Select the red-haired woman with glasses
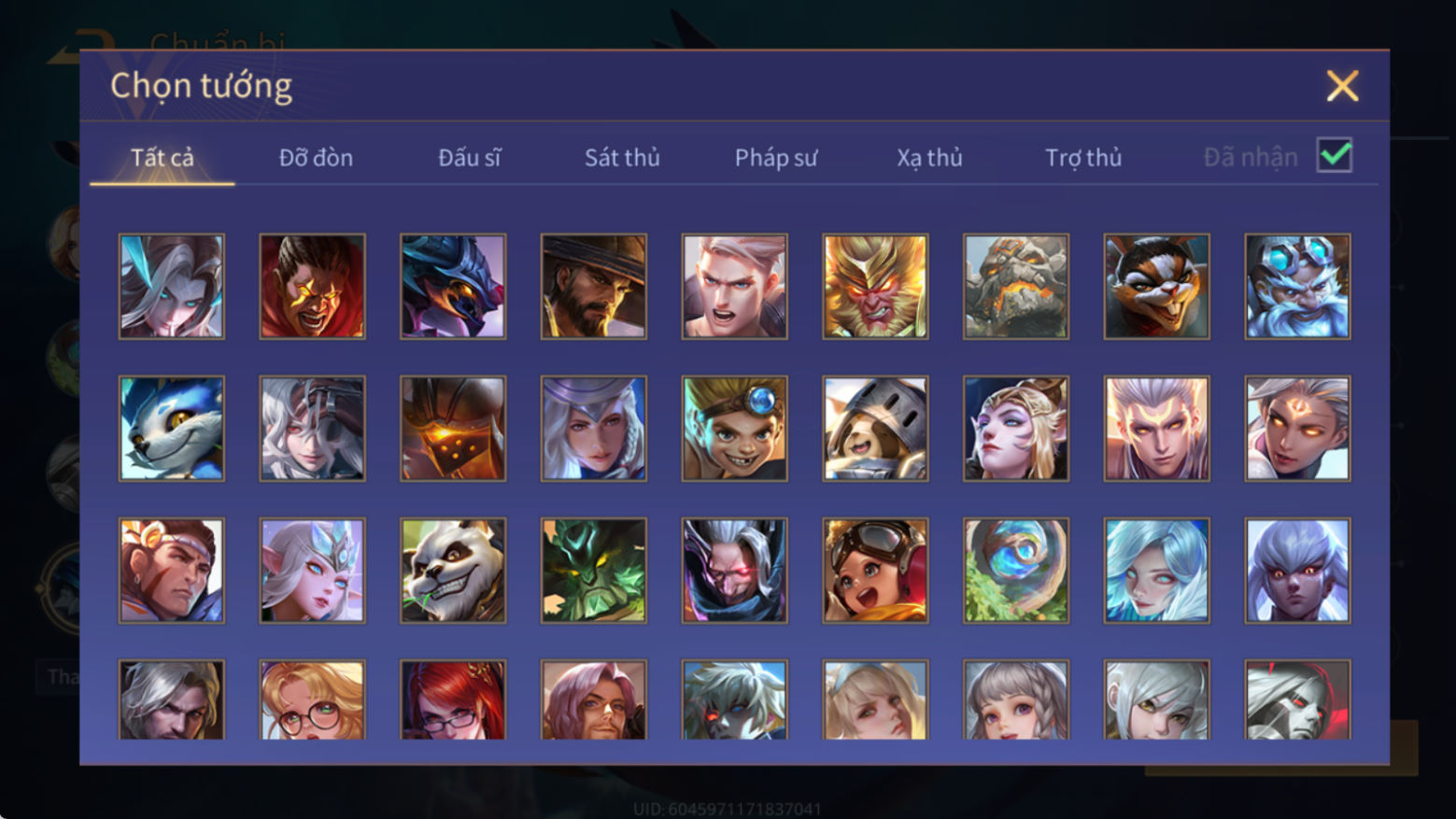This screenshot has width=1456, height=819. pyautogui.click(x=453, y=699)
